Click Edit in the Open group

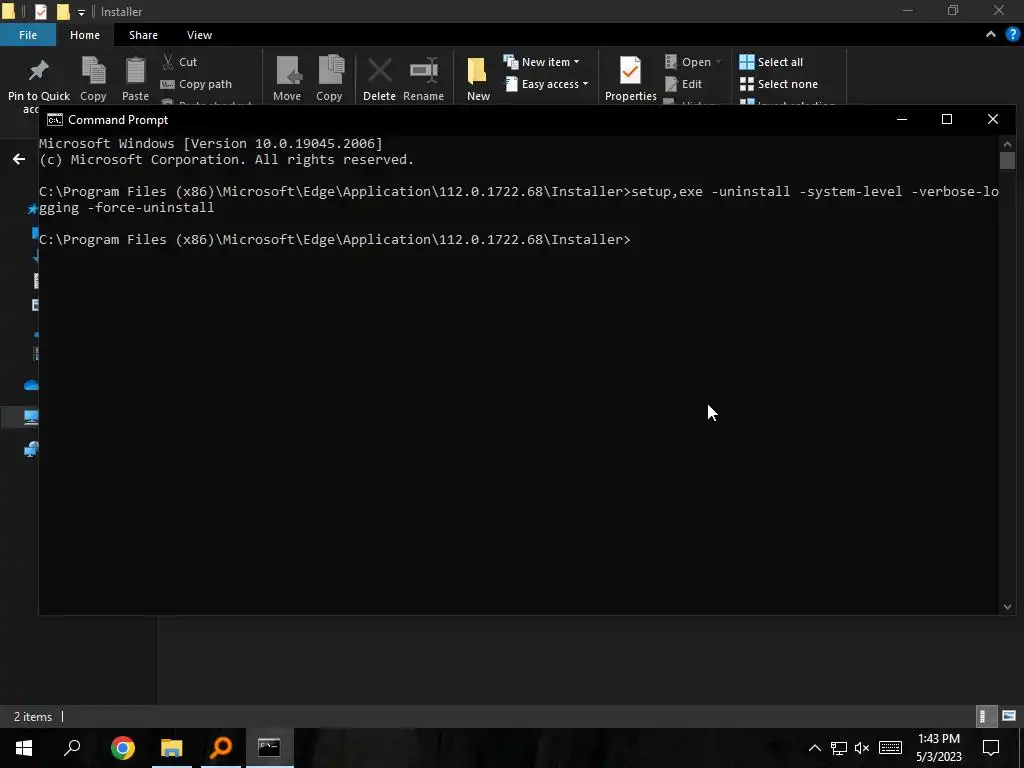click(684, 84)
